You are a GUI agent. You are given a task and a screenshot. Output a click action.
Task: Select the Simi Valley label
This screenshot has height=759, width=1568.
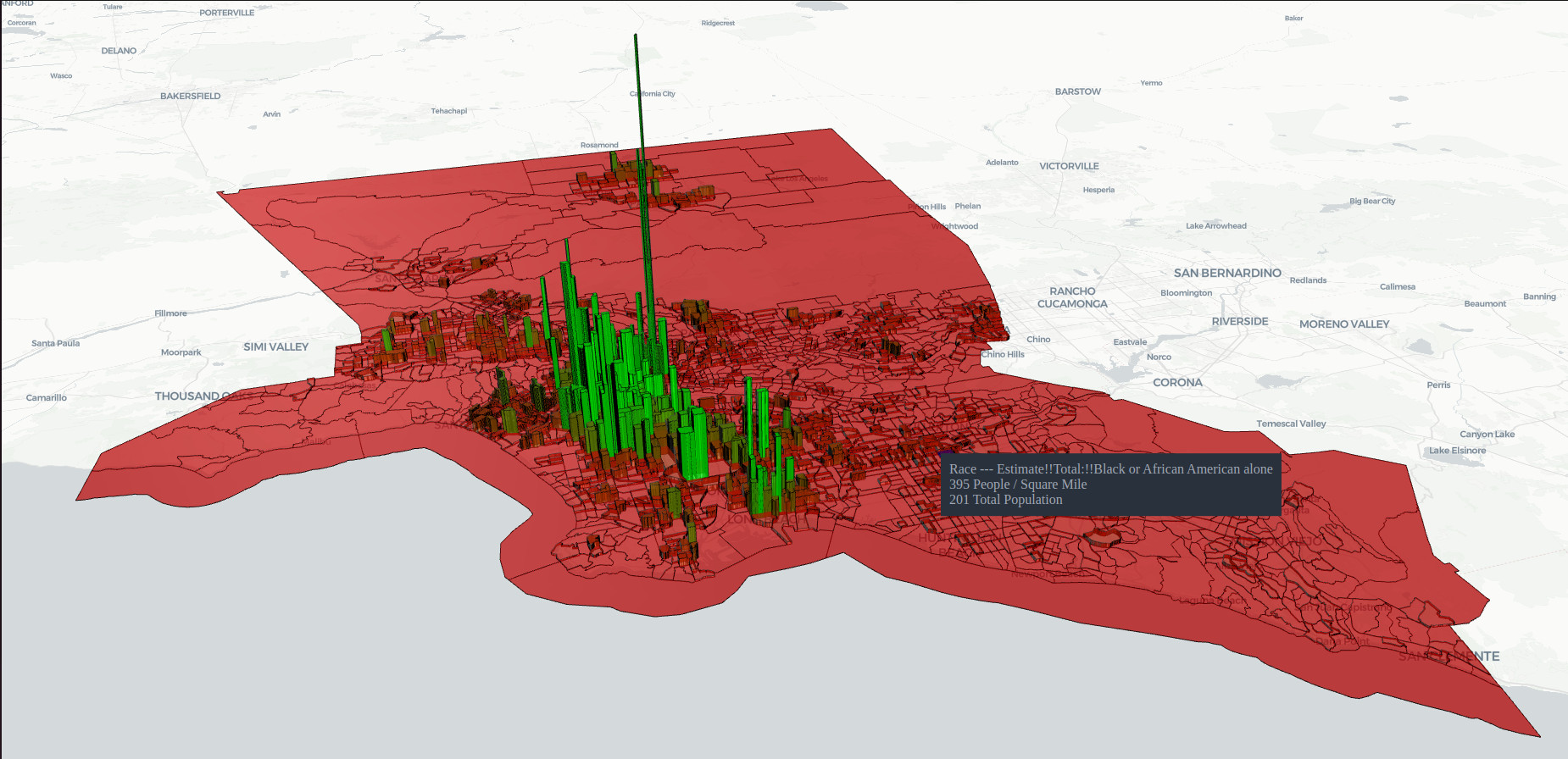pos(275,347)
